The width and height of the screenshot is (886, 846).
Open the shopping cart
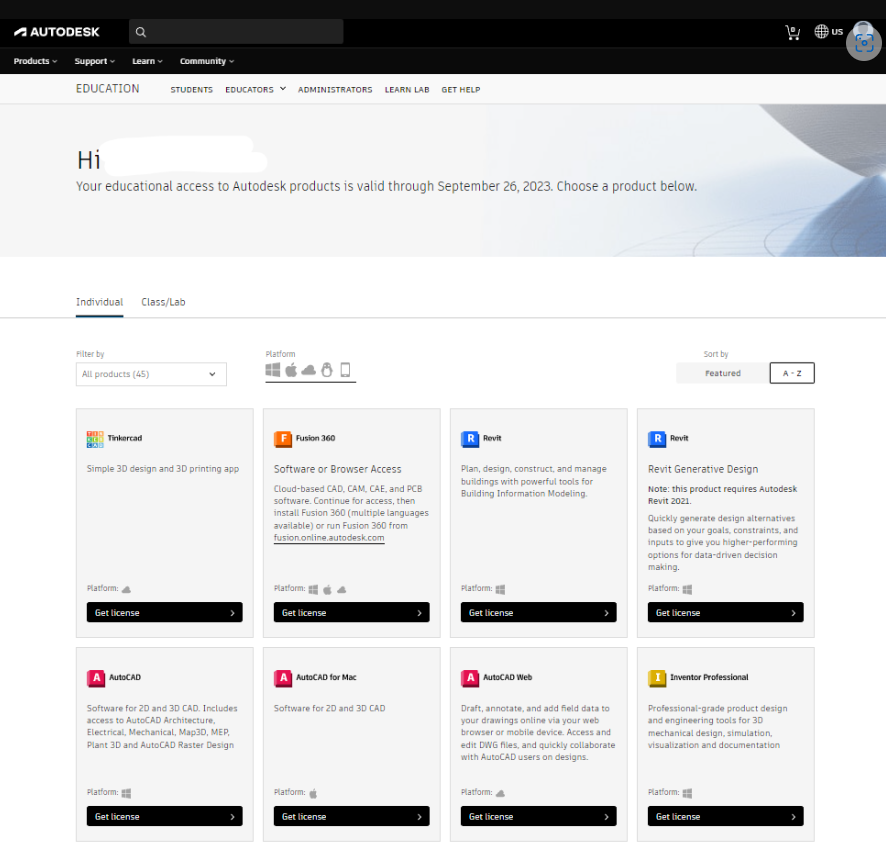tap(793, 32)
